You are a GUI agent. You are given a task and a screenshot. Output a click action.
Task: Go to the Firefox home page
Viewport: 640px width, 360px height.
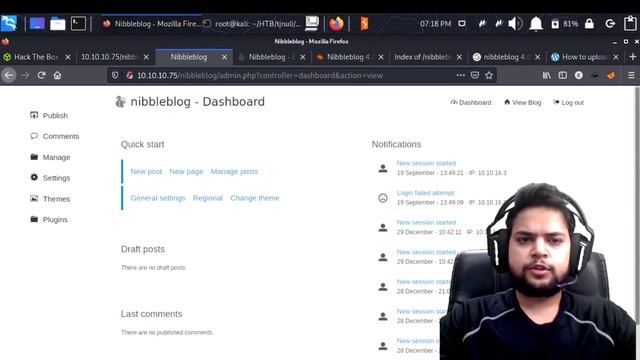[x=58, y=76]
